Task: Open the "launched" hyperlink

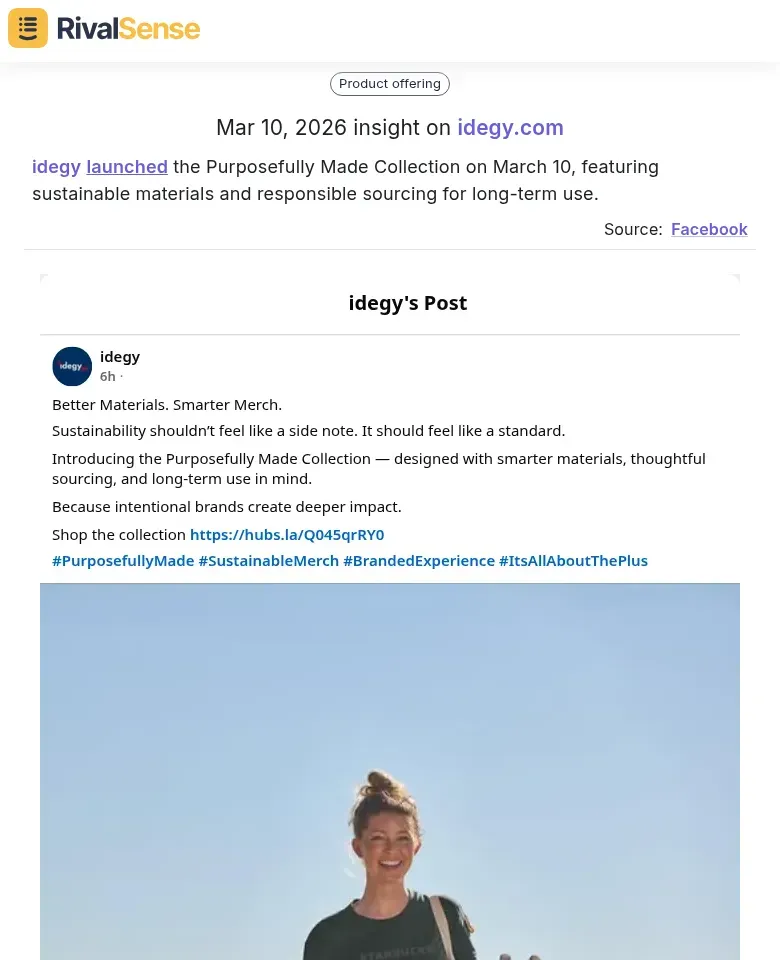Action: [x=127, y=166]
